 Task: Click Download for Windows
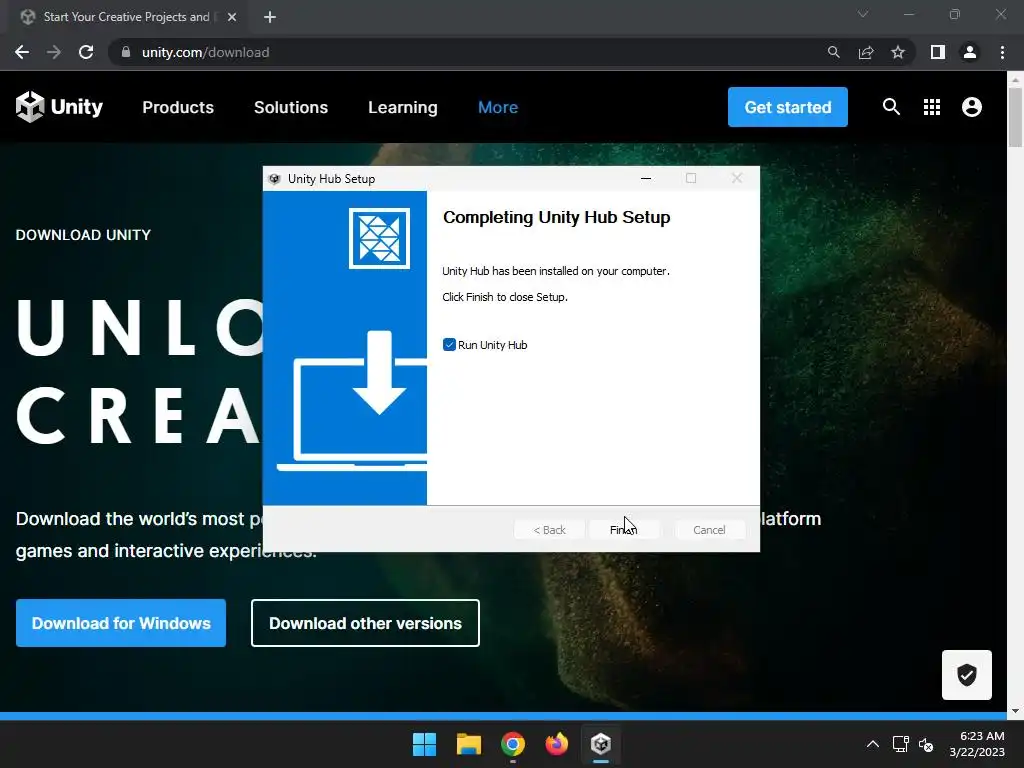click(121, 623)
